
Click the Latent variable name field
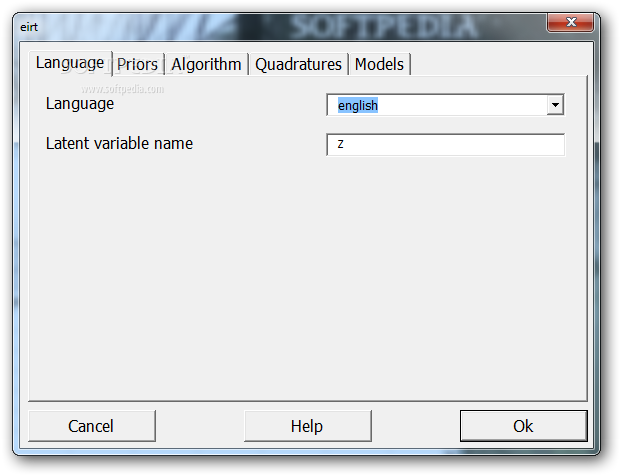[446, 145]
